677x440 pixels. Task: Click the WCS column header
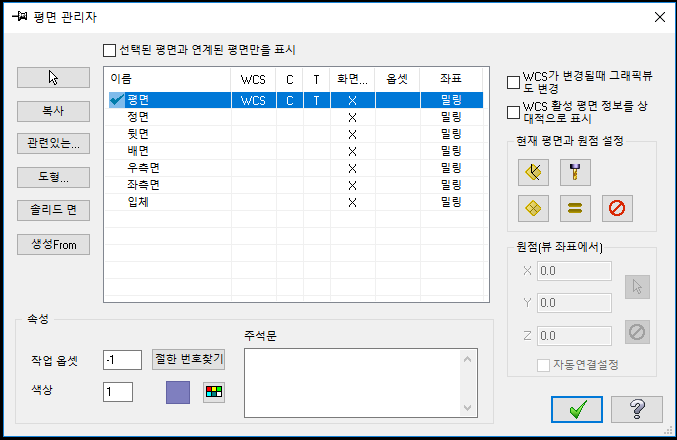click(253, 79)
